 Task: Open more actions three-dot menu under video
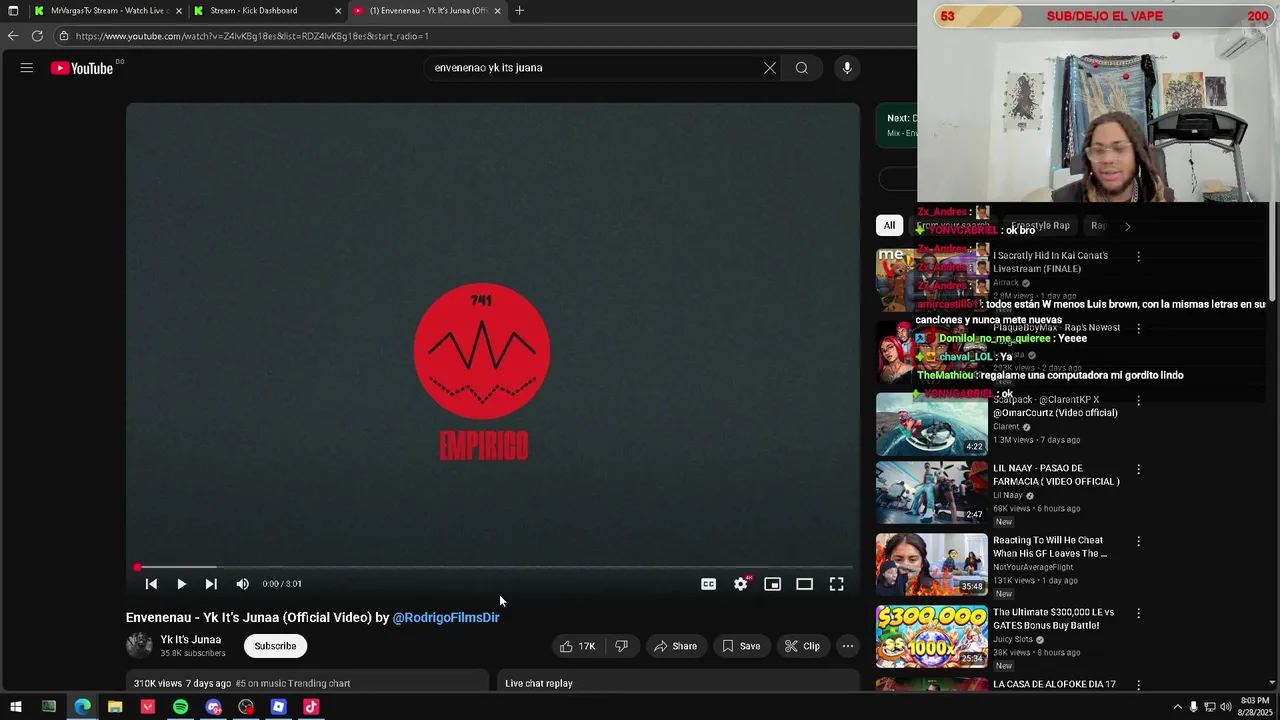(x=848, y=646)
